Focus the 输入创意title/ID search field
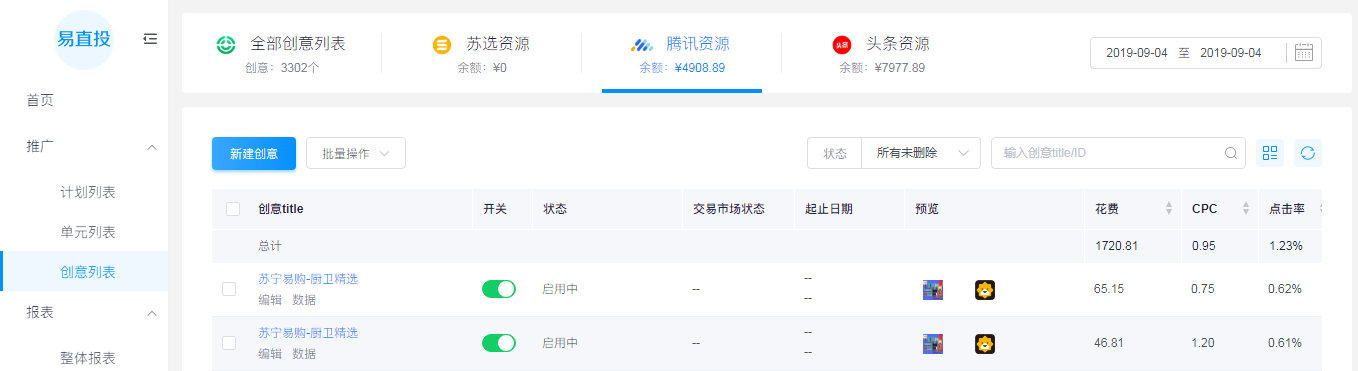The height and width of the screenshot is (371, 1358). point(1110,153)
